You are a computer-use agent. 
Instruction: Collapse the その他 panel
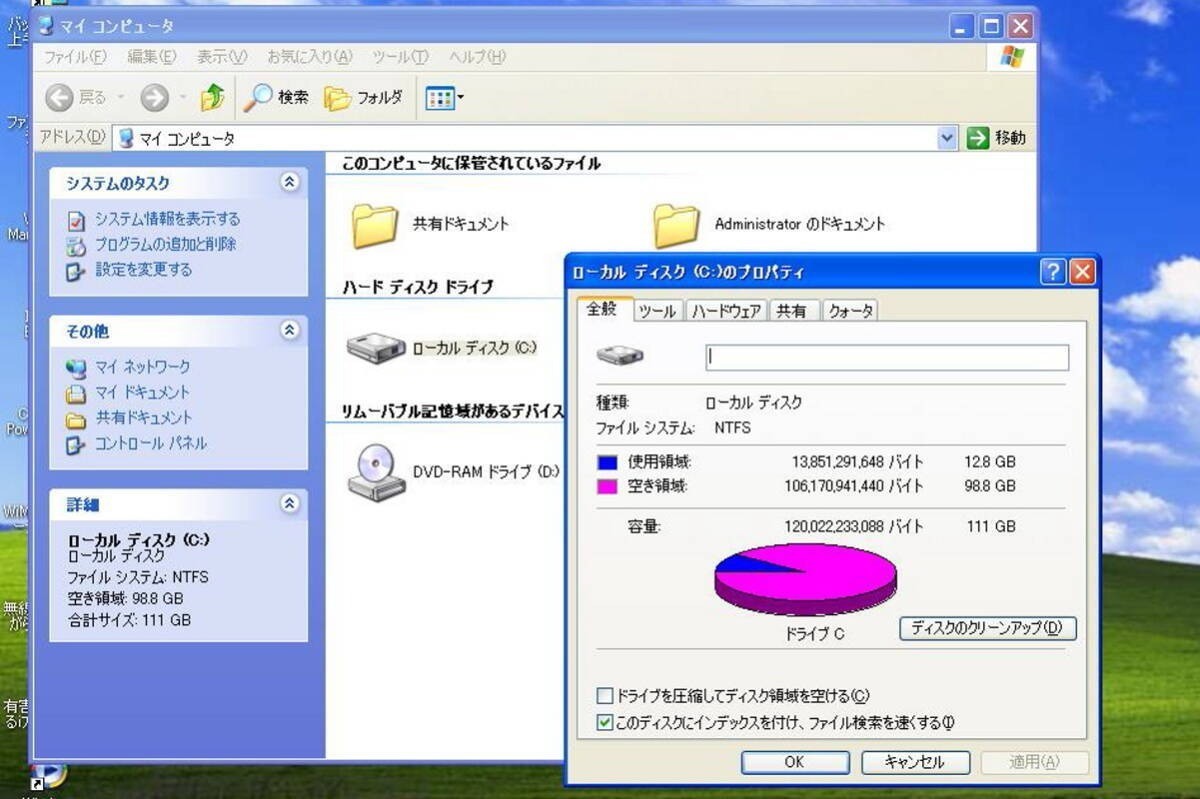tap(289, 330)
